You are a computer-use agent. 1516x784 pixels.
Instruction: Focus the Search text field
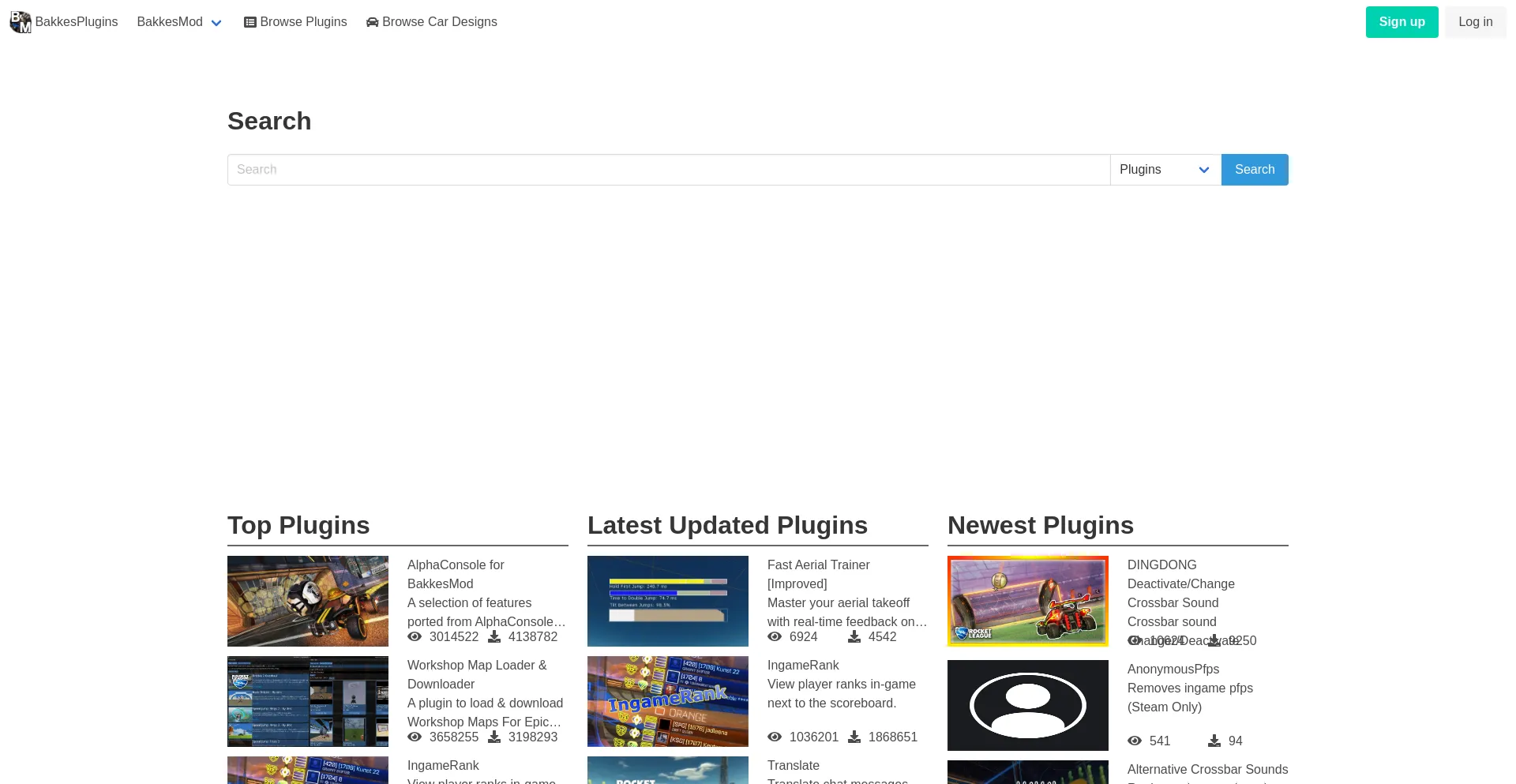point(668,170)
